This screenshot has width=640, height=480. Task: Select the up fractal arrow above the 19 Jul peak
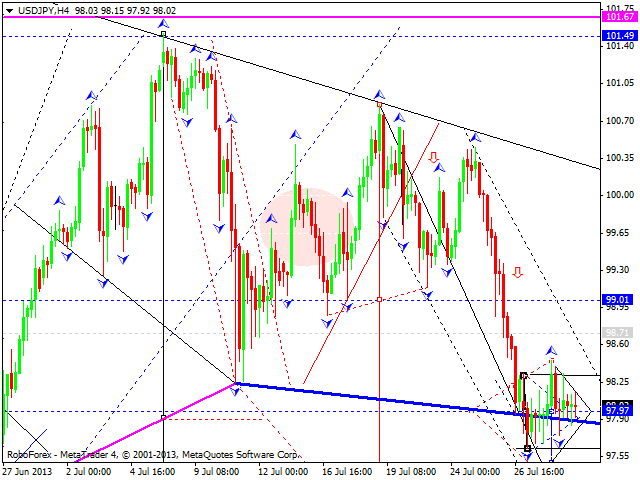click(x=380, y=94)
